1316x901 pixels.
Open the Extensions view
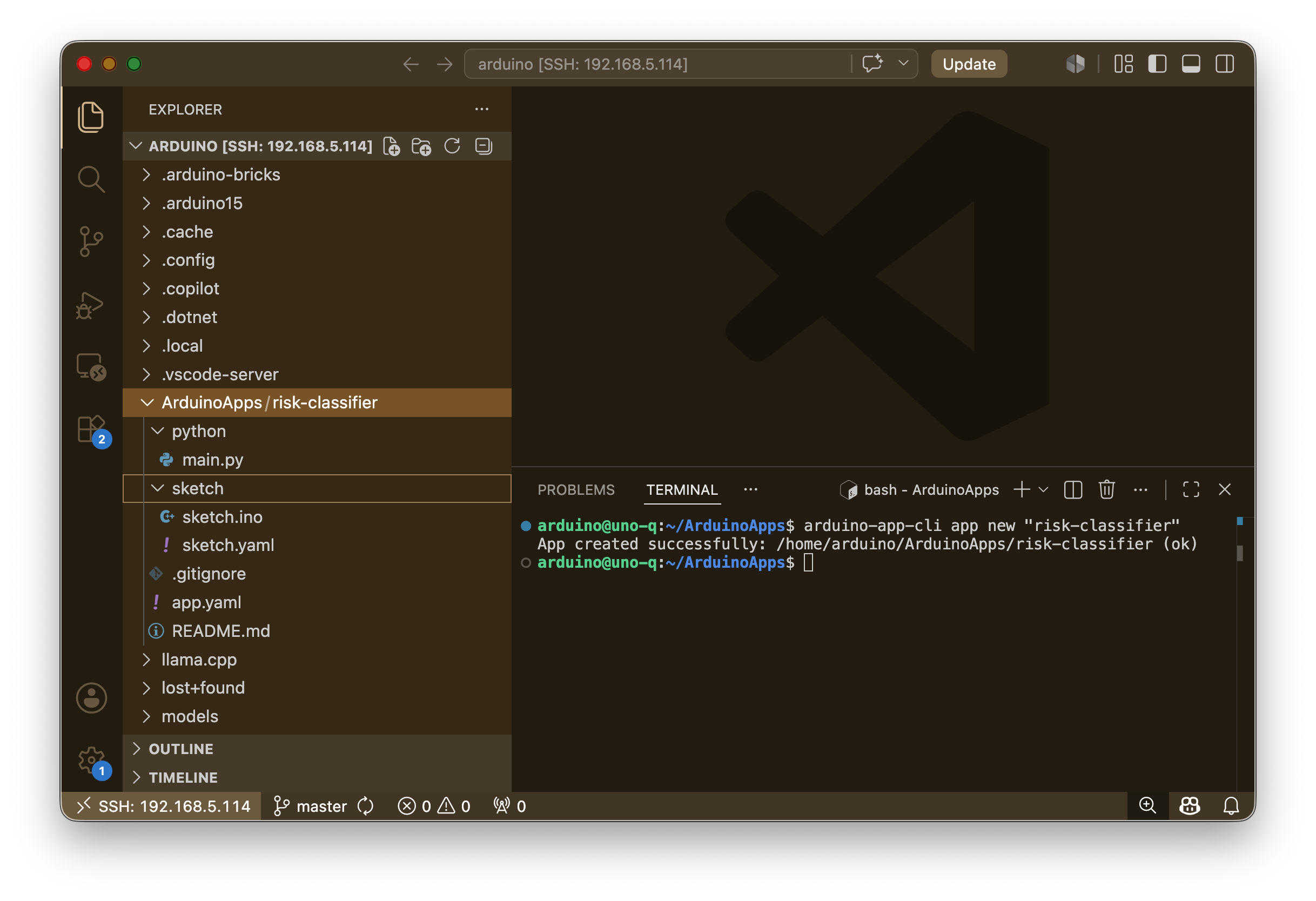click(x=91, y=429)
